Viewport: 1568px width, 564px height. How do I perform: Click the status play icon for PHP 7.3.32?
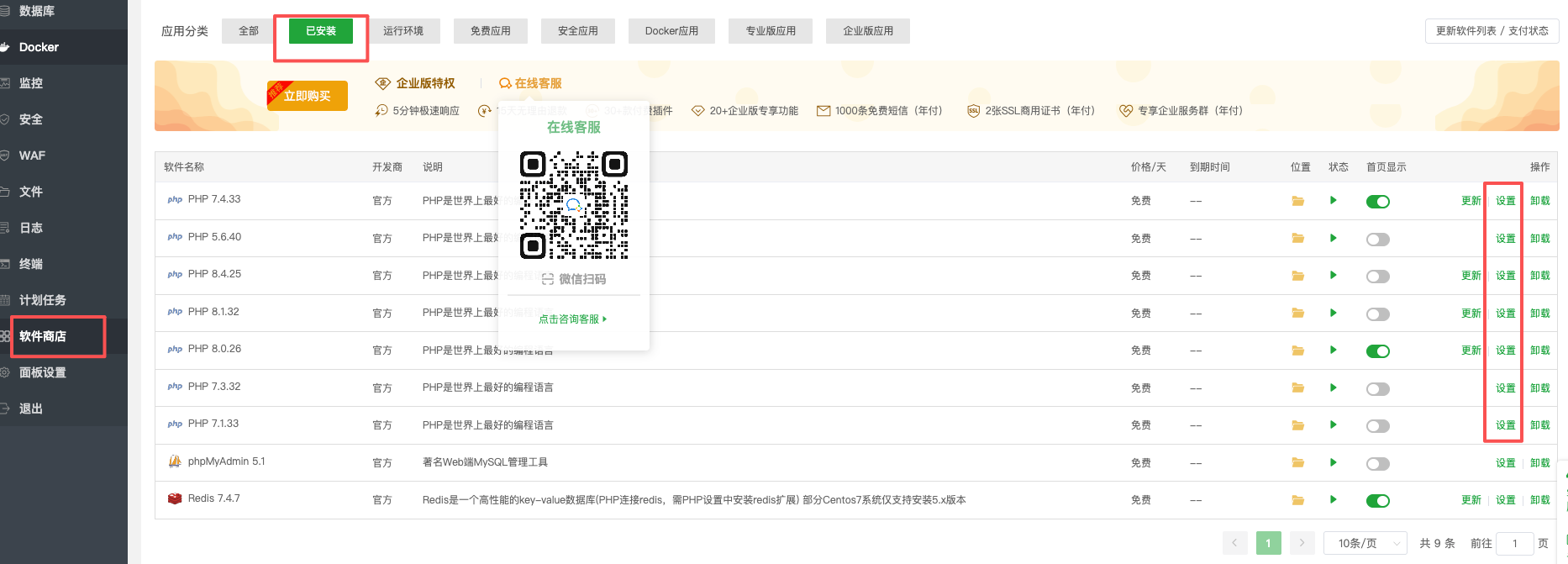coord(1334,387)
